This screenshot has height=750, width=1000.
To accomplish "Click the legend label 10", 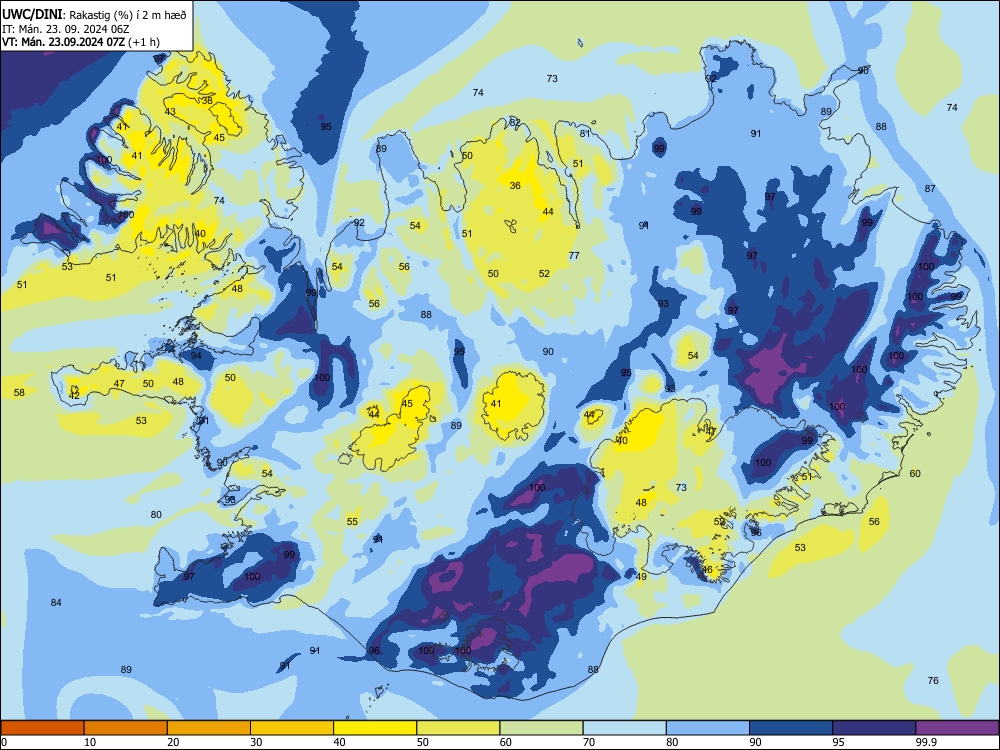I will pyautogui.click(x=90, y=742).
